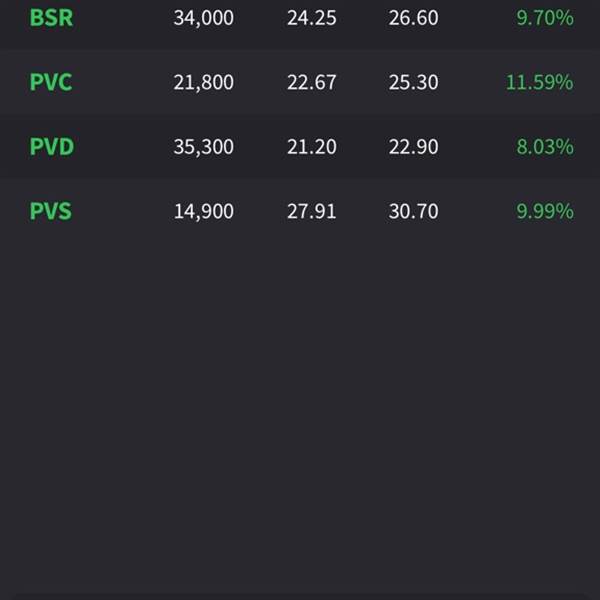Select PVD volume 35,300

click(x=204, y=147)
